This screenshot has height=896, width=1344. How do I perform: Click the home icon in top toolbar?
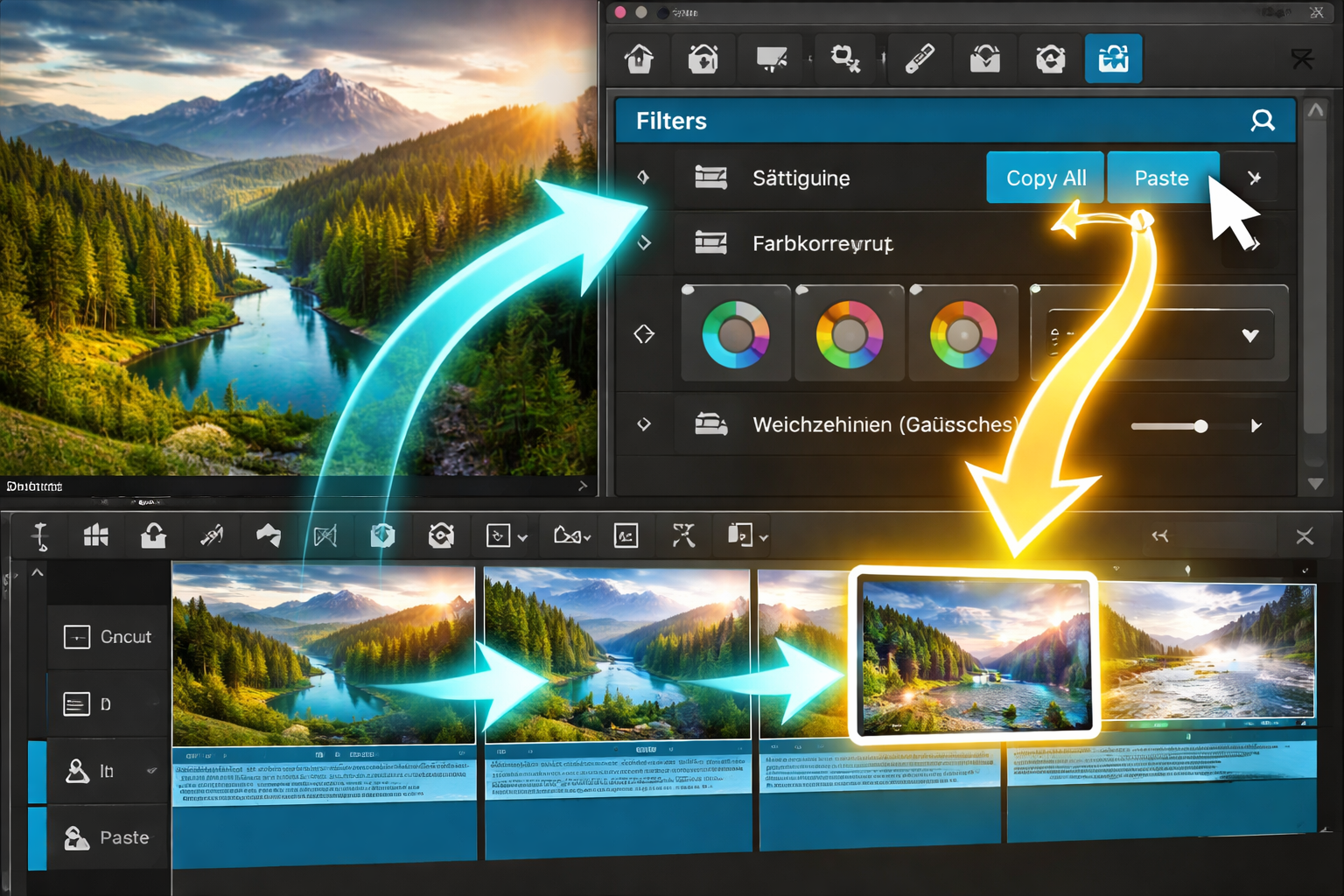pos(640,59)
